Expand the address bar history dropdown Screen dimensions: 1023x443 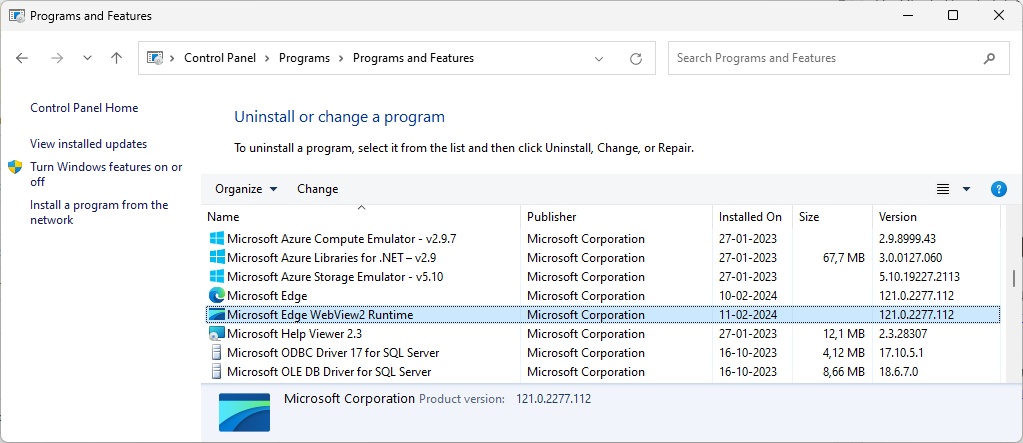599,58
